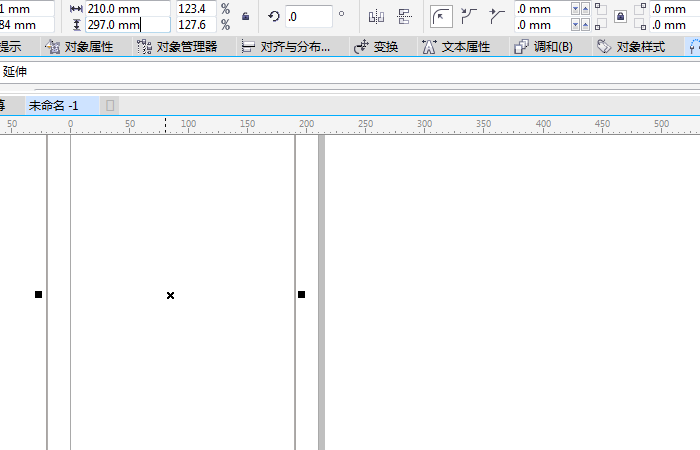The image size is (700, 450).
Task: Click the lock ratio padlock icon
Action: (x=245, y=17)
